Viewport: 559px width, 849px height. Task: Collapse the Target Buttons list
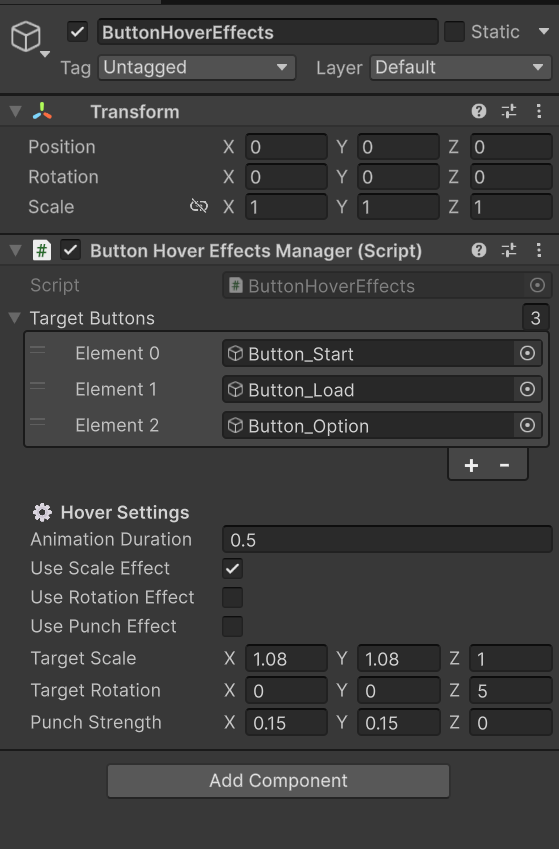(15, 318)
